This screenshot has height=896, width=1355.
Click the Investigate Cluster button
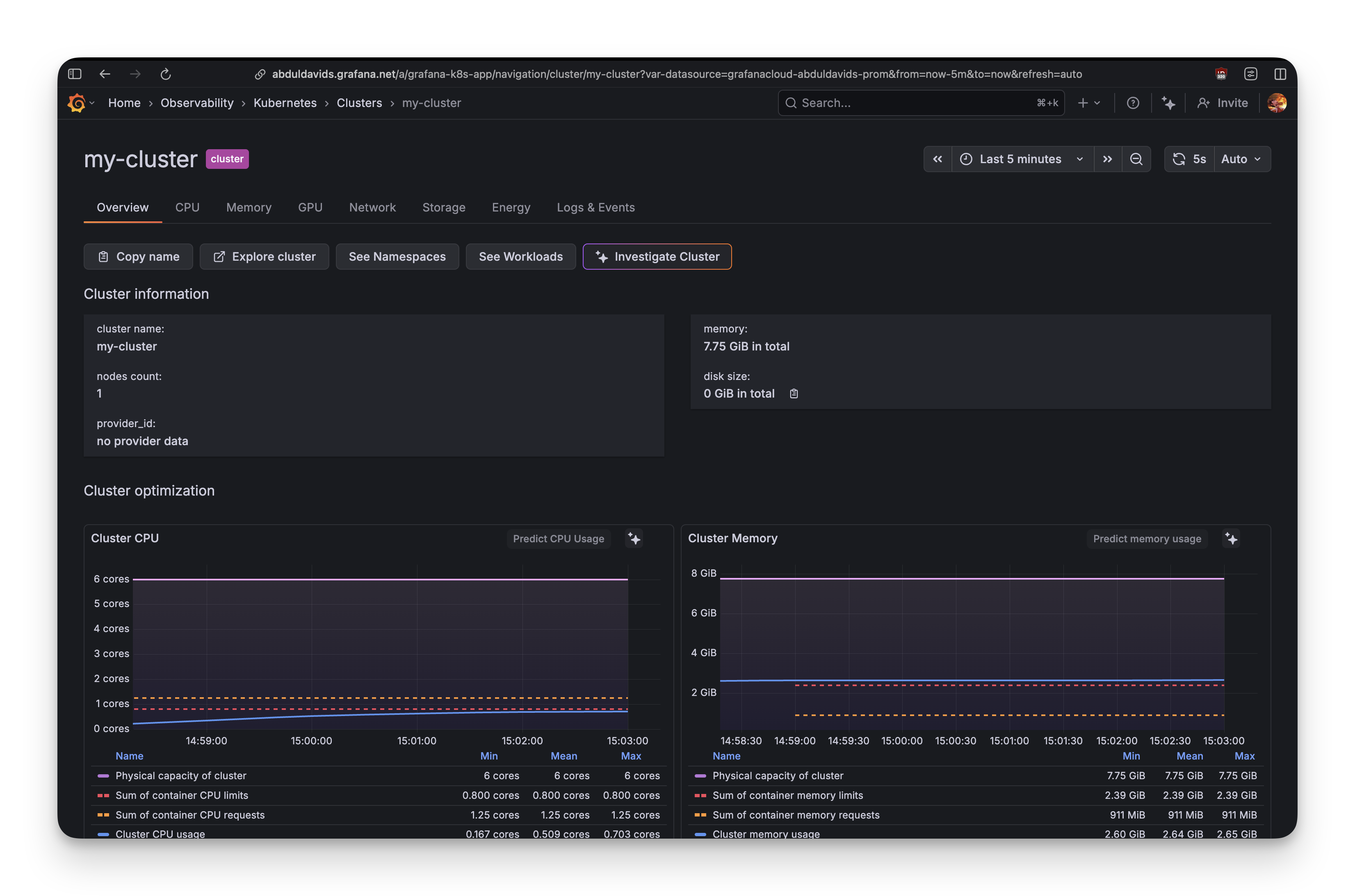pos(656,257)
